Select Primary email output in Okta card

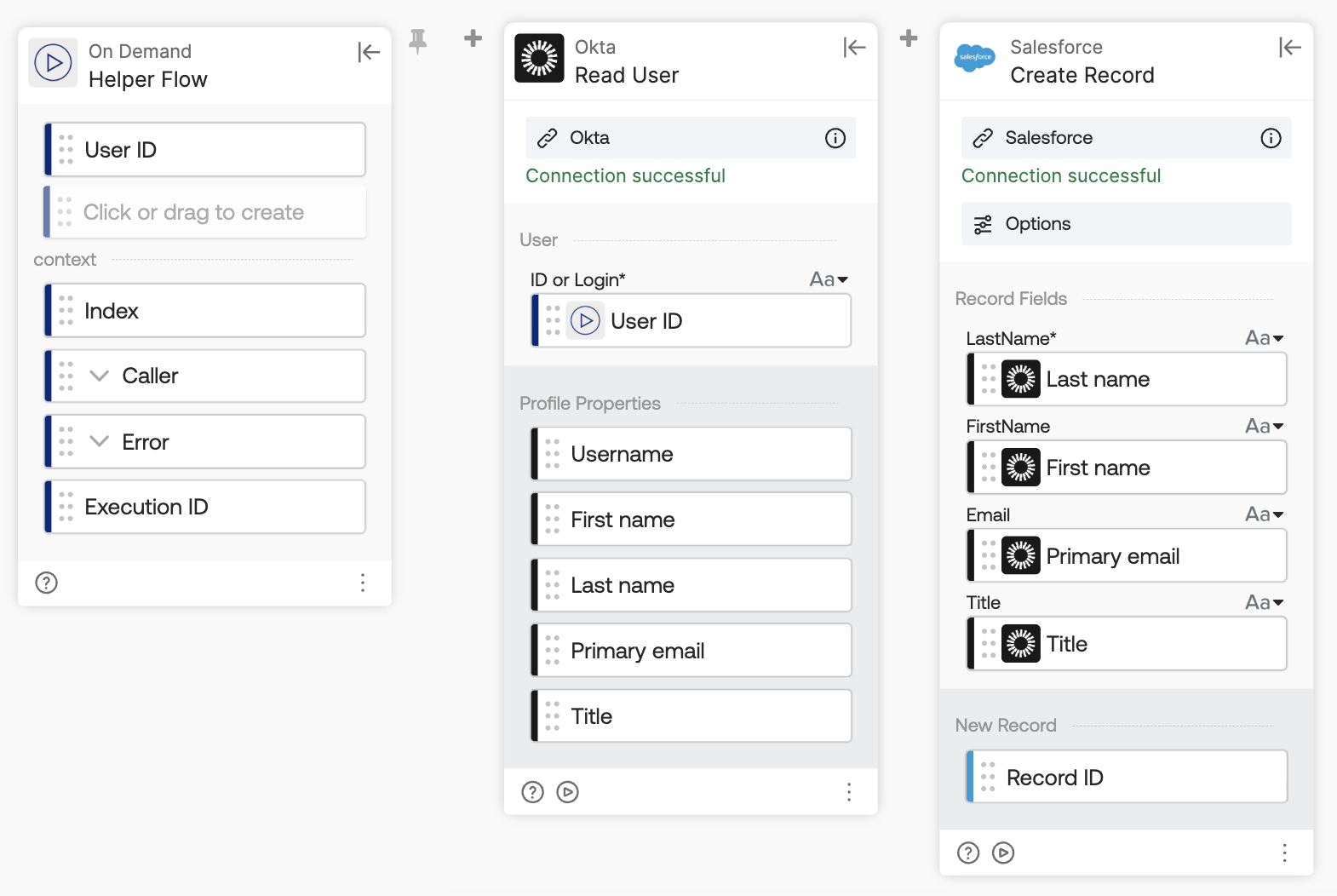pyautogui.click(x=691, y=651)
